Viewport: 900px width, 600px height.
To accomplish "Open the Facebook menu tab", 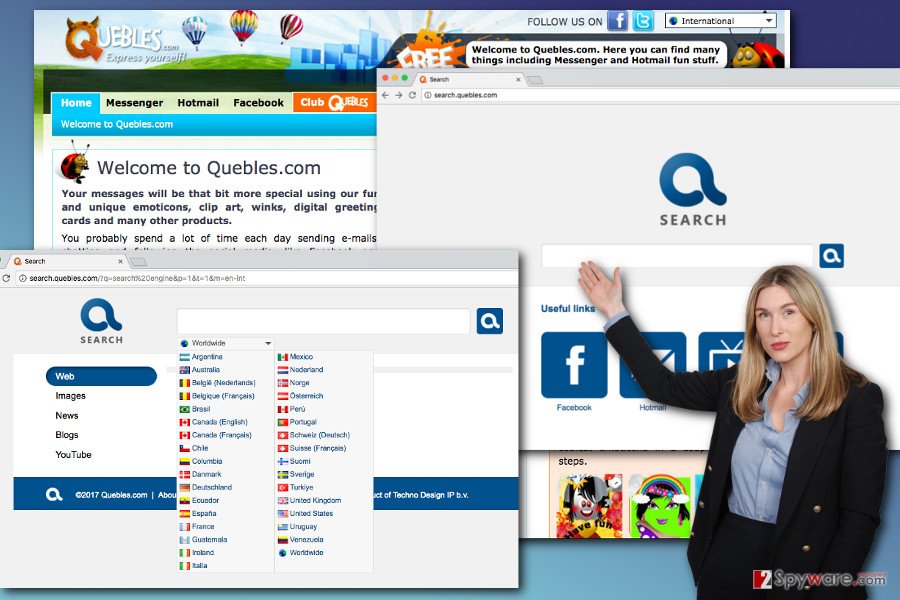I will [x=258, y=103].
